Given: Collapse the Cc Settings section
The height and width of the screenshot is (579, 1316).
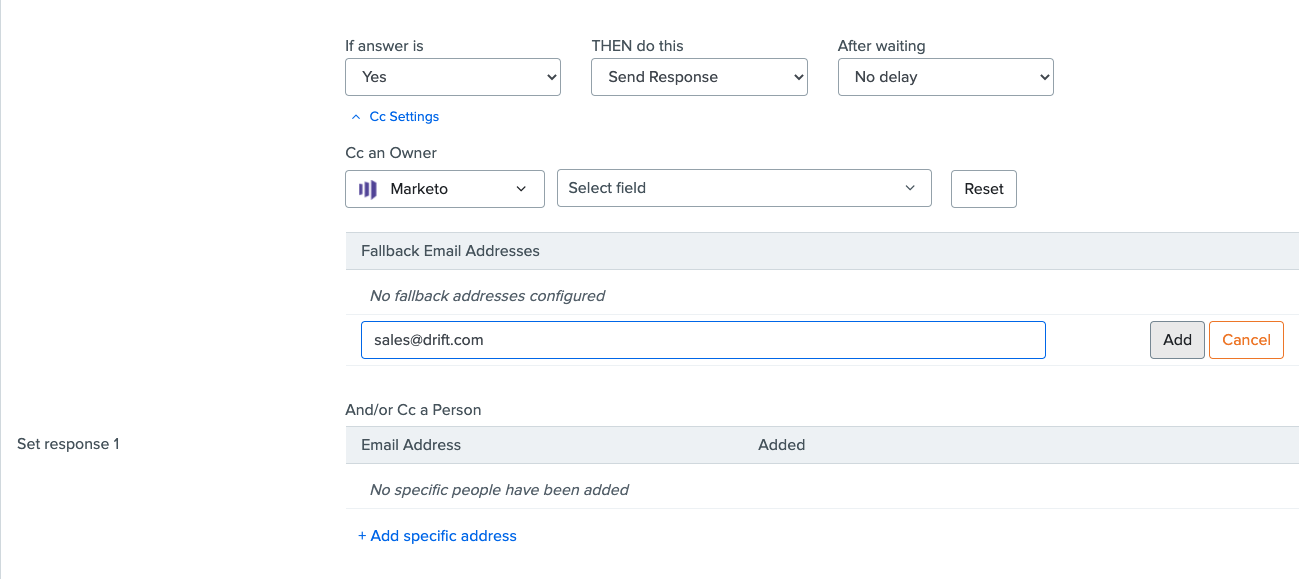Looking at the screenshot, I should tap(395, 117).
